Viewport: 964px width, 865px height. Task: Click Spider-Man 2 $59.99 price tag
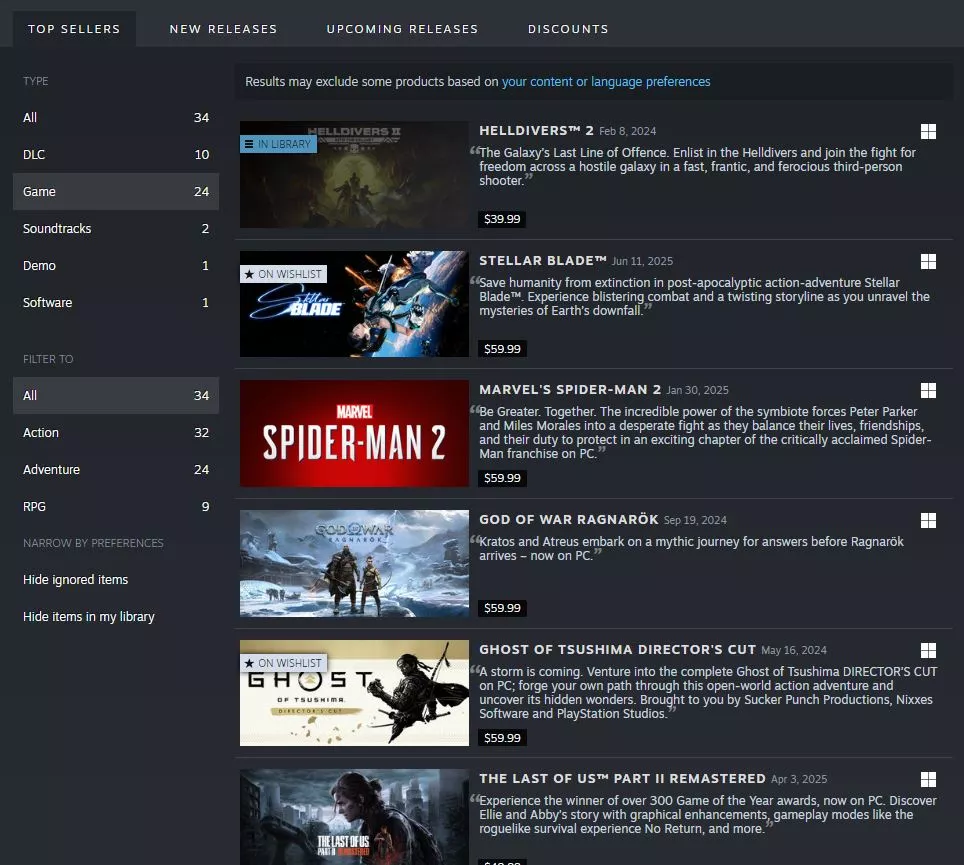502,478
